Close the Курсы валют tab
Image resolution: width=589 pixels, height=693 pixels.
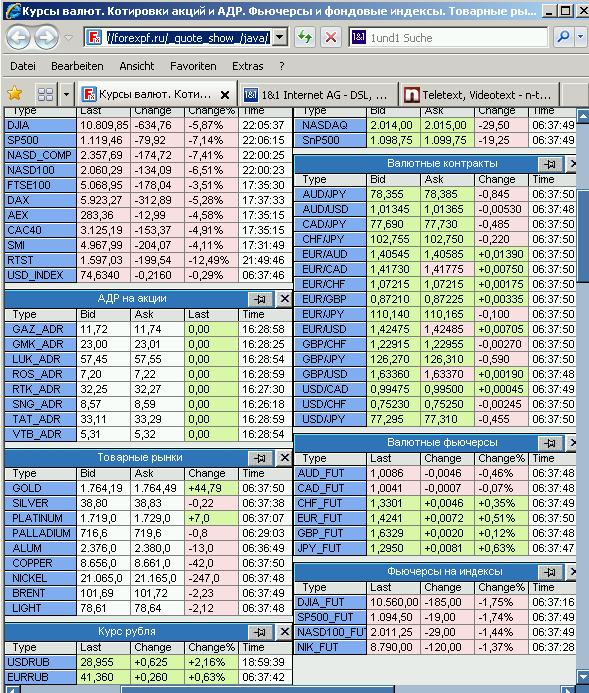click(224, 95)
